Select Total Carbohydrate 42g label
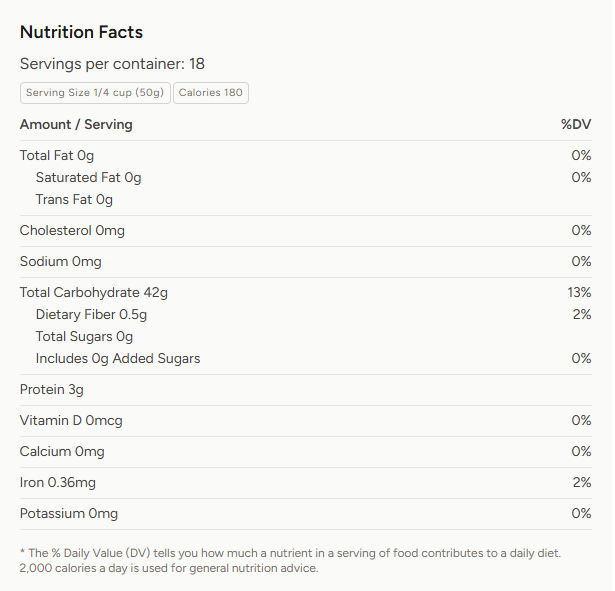This screenshot has width=615, height=591. pos(94,293)
